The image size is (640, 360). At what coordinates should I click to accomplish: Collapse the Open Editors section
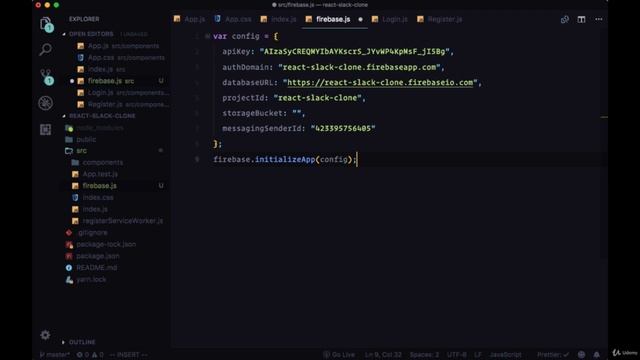coord(91,34)
